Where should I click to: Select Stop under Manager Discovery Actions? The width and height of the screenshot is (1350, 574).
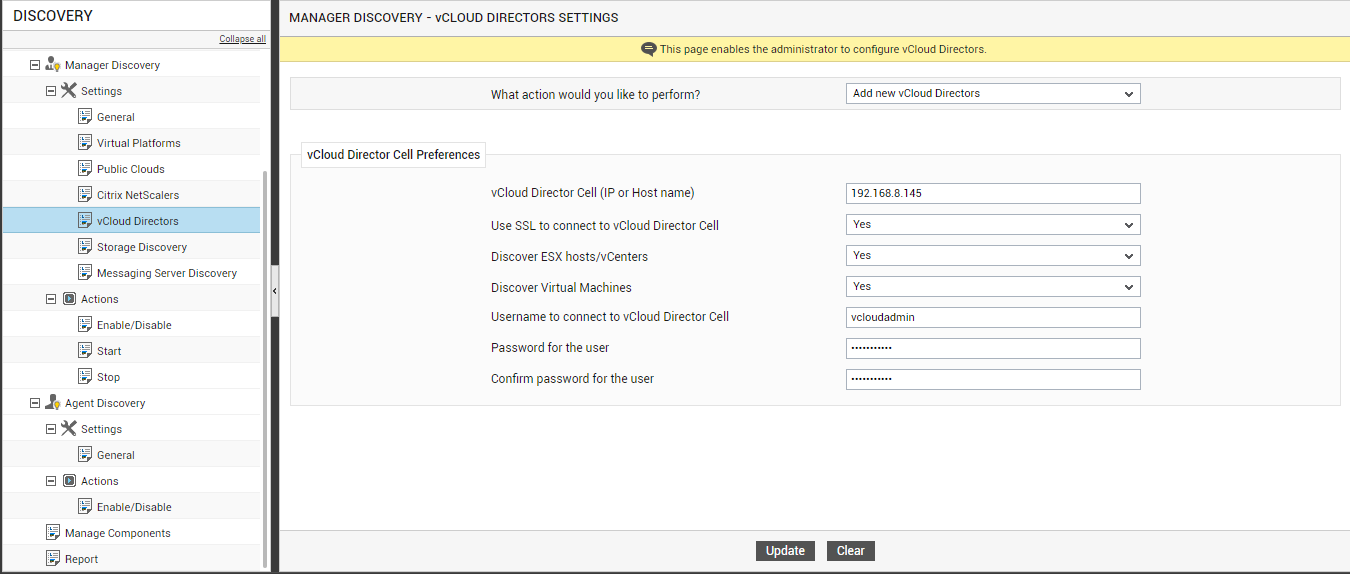[x=108, y=377]
